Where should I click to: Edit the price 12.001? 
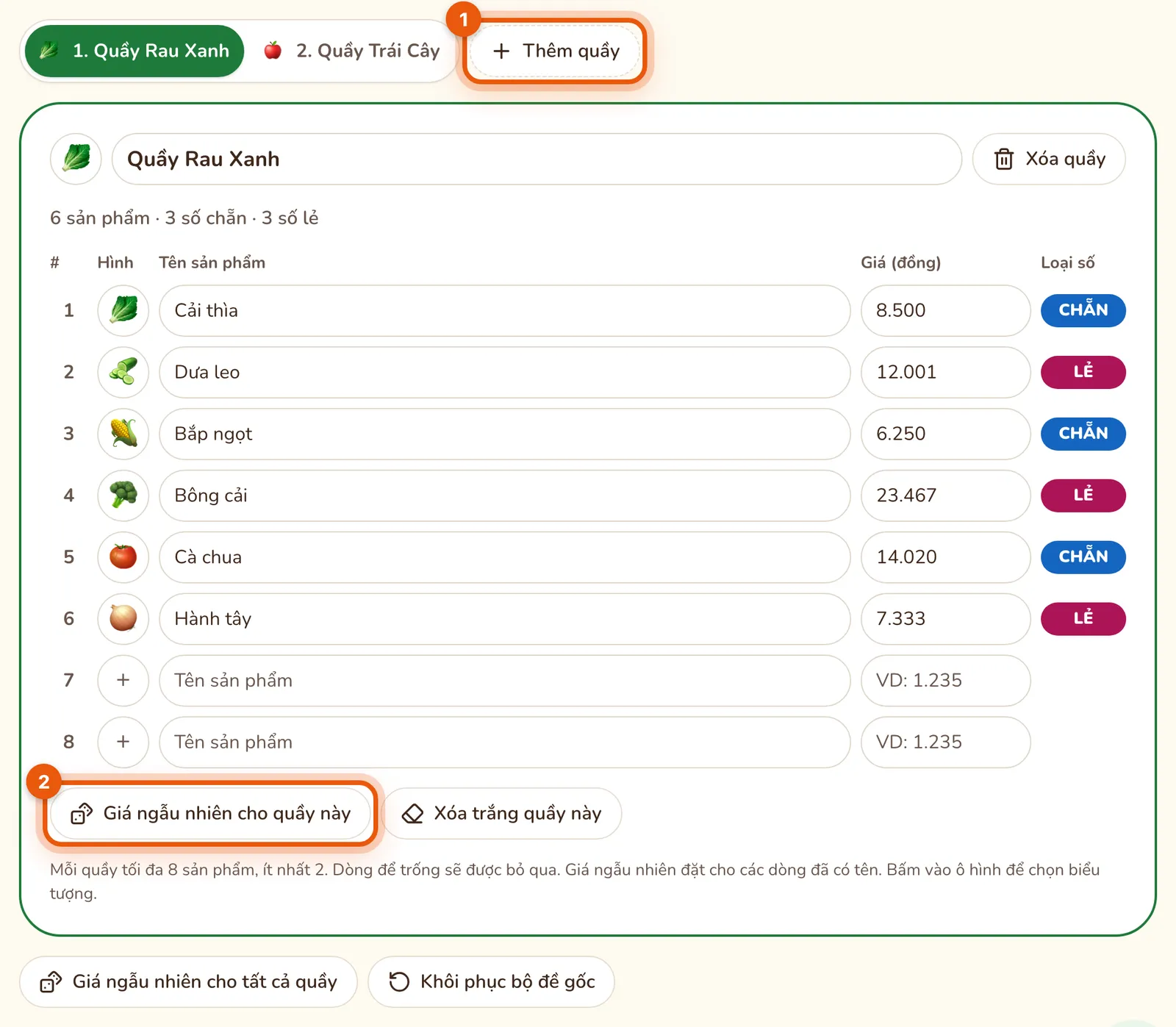945,372
